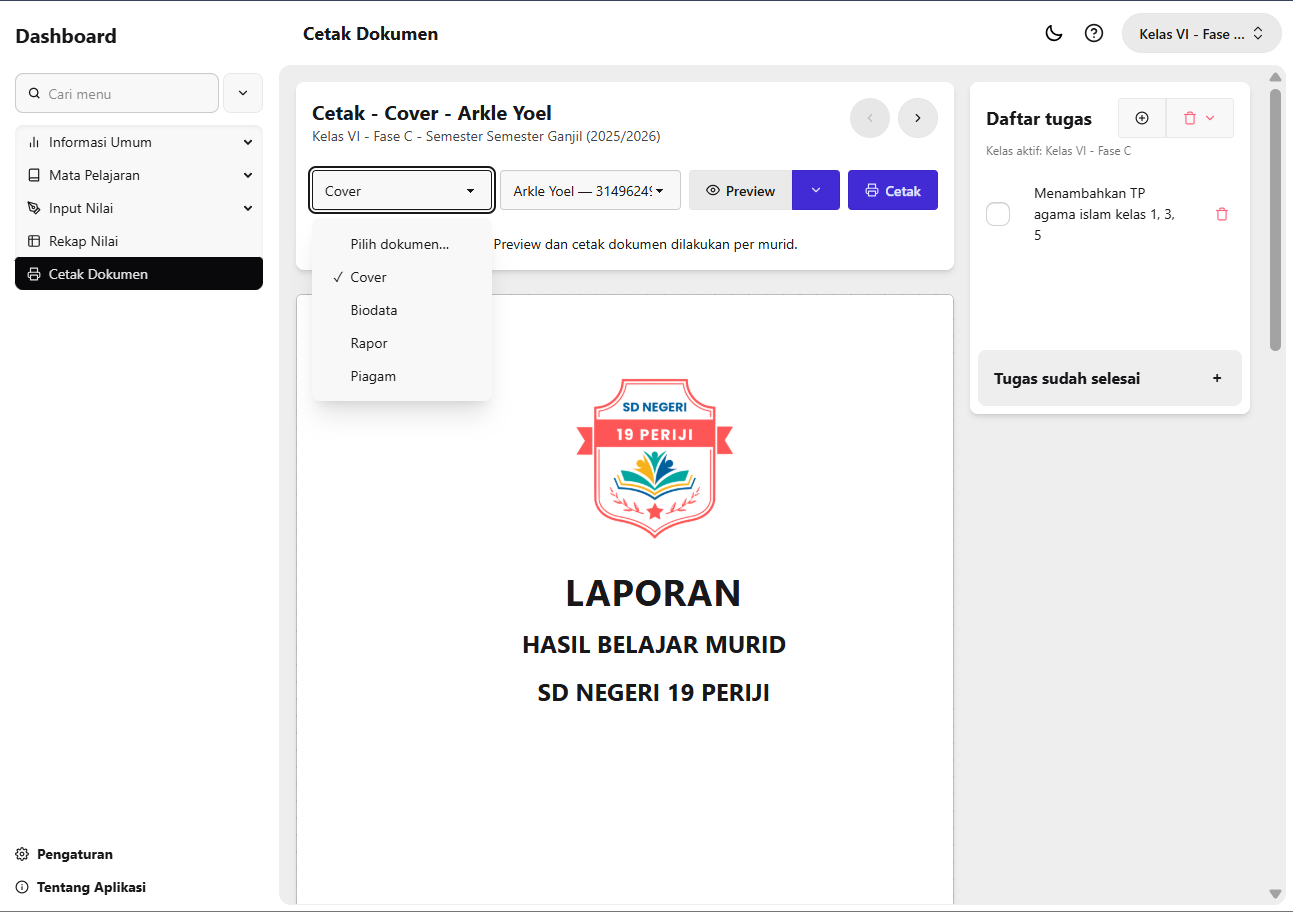1293x912 pixels.
Task: Toggle selection of Biodata document
Action: point(373,310)
